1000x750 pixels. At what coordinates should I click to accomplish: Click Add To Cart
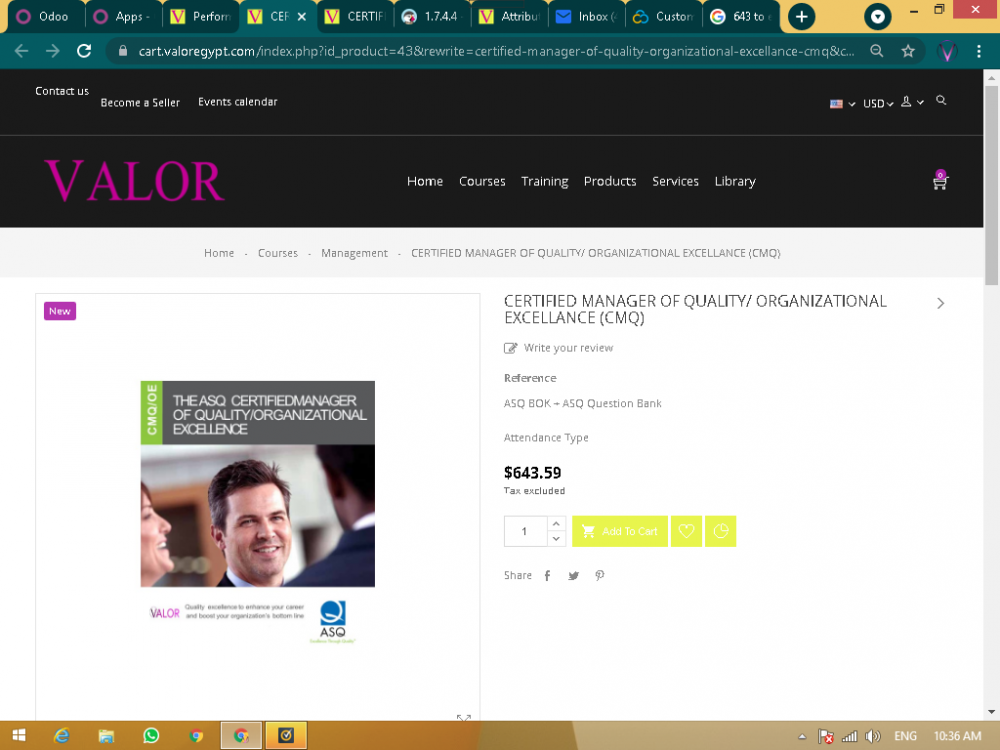pos(620,531)
